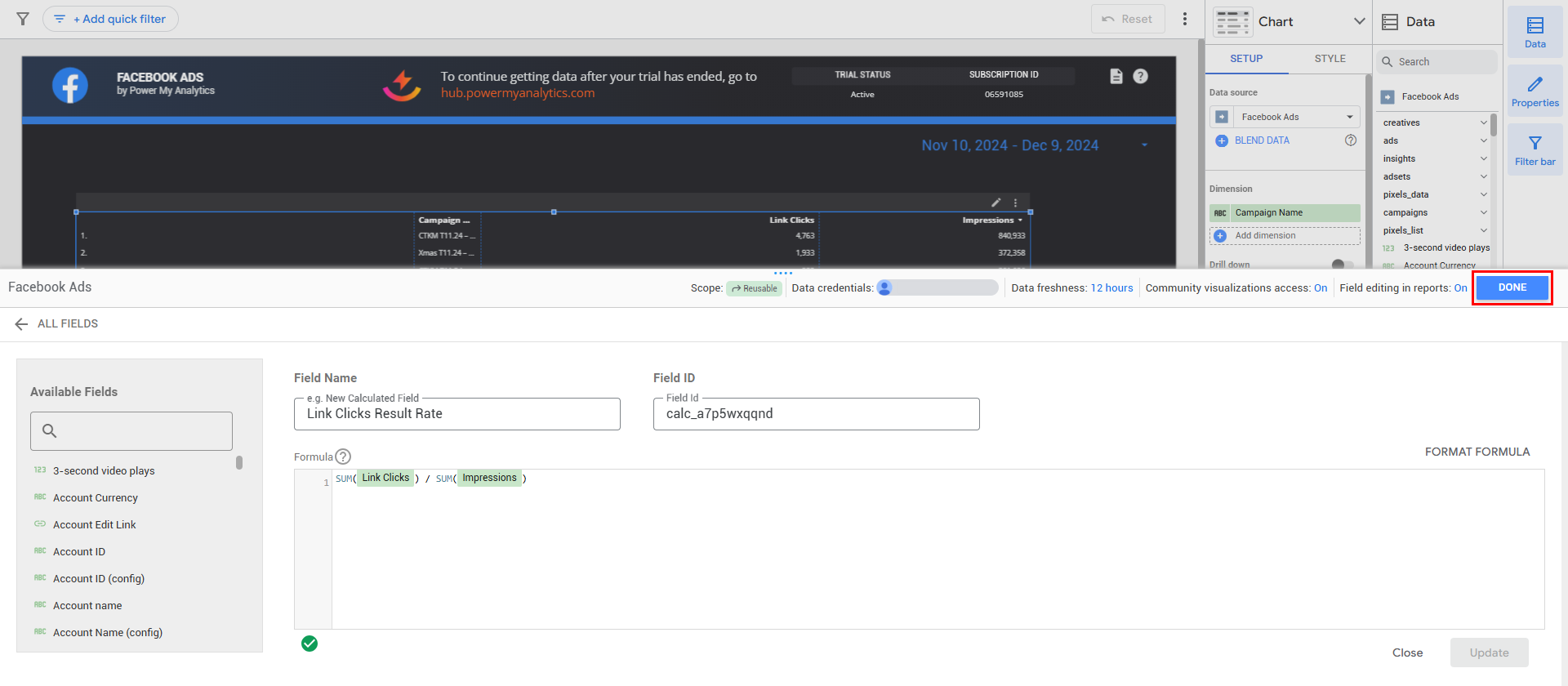1568x686 pixels.
Task: Open the Filter bar panel icon
Action: (x=1535, y=150)
